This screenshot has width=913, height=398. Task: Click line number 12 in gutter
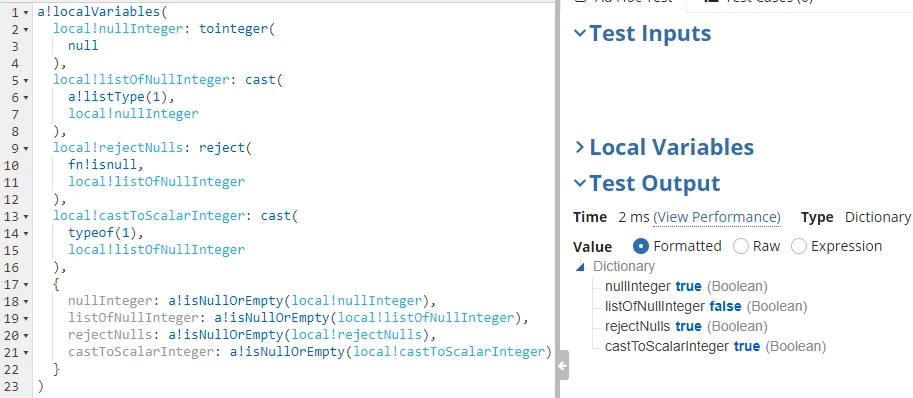click(11, 199)
